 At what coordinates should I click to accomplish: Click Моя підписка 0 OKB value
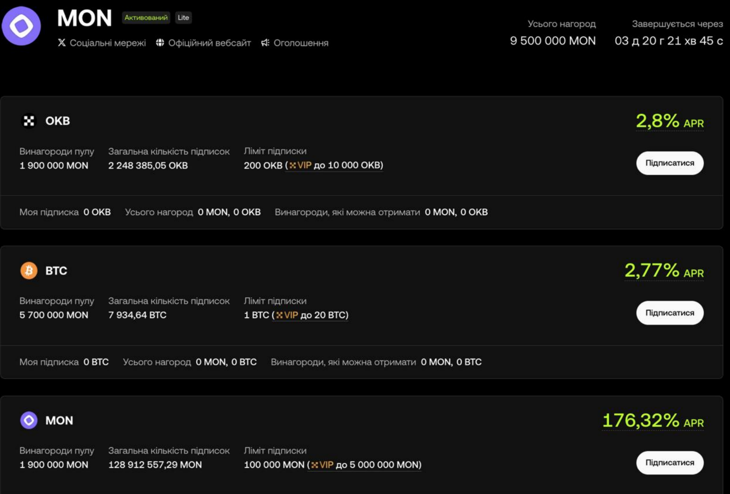(x=97, y=212)
